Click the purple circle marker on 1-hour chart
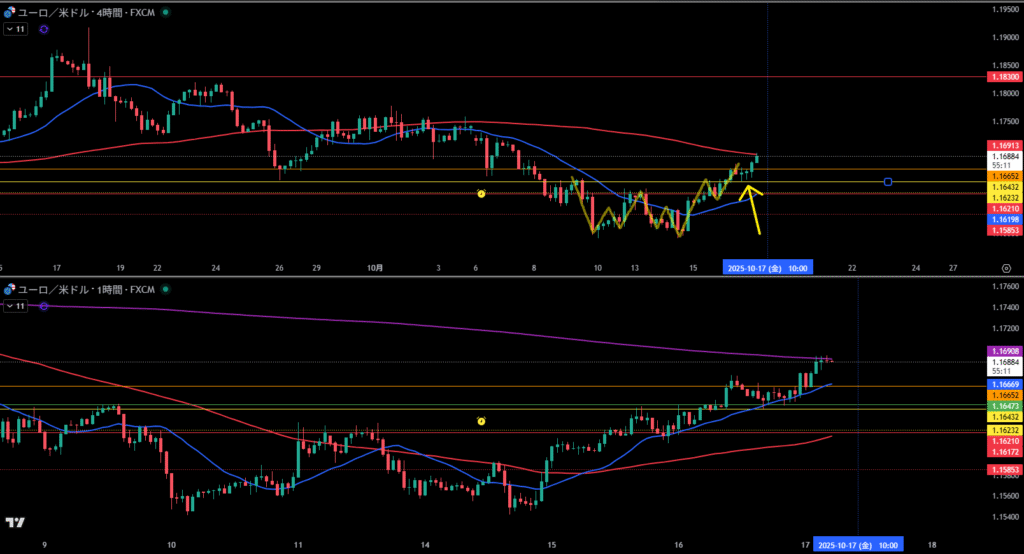The image size is (1024, 554). pyautogui.click(x=43, y=306)
